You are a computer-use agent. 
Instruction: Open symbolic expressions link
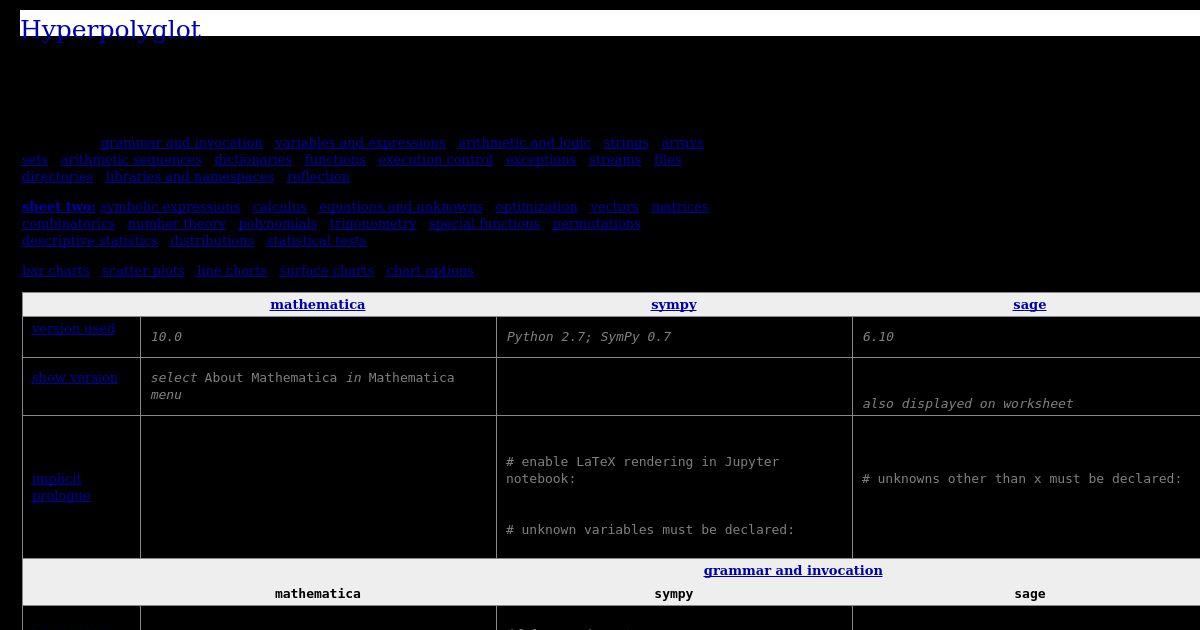(170, 207)
